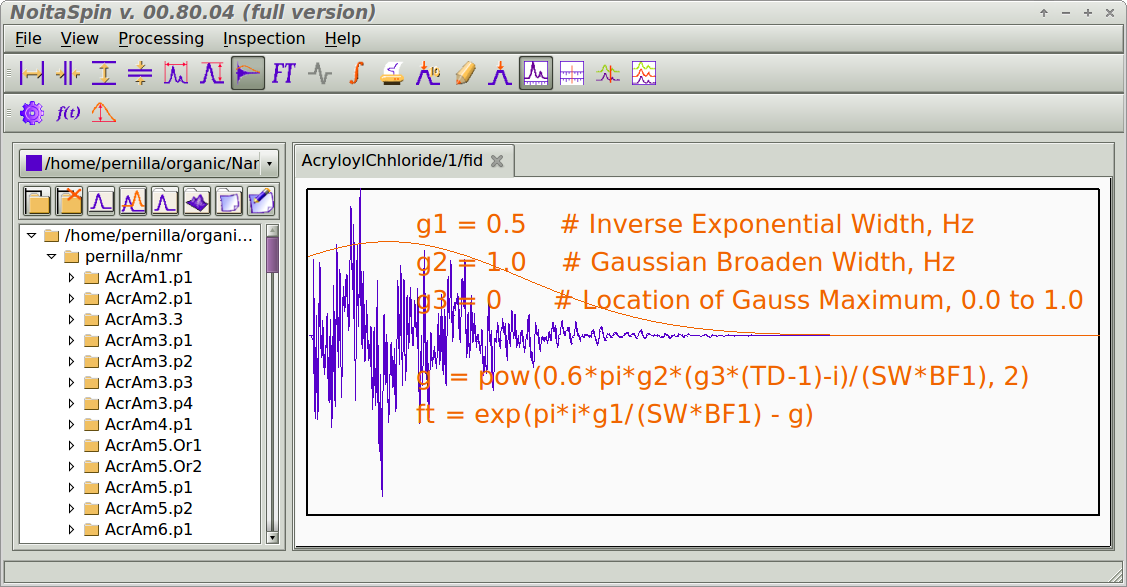Viewport: 1127px width, 587px height.
Task: Click the g = pow(...) formula line
Action: pos(722,376)
